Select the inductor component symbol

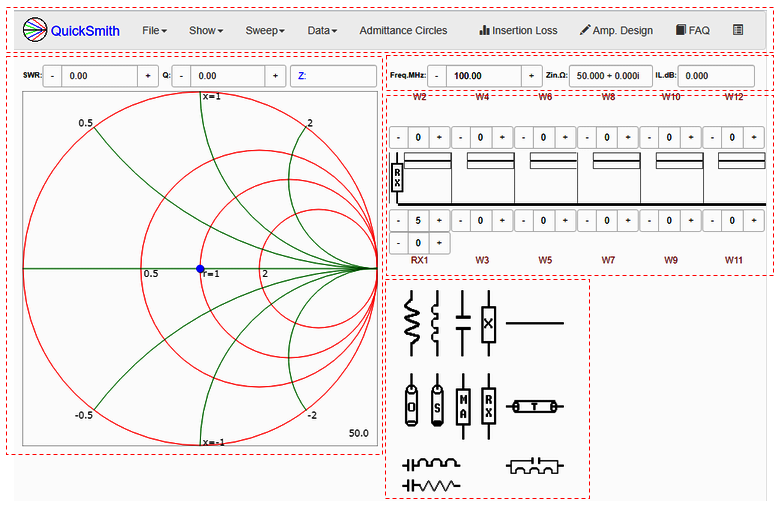click(x=436, y=323)
